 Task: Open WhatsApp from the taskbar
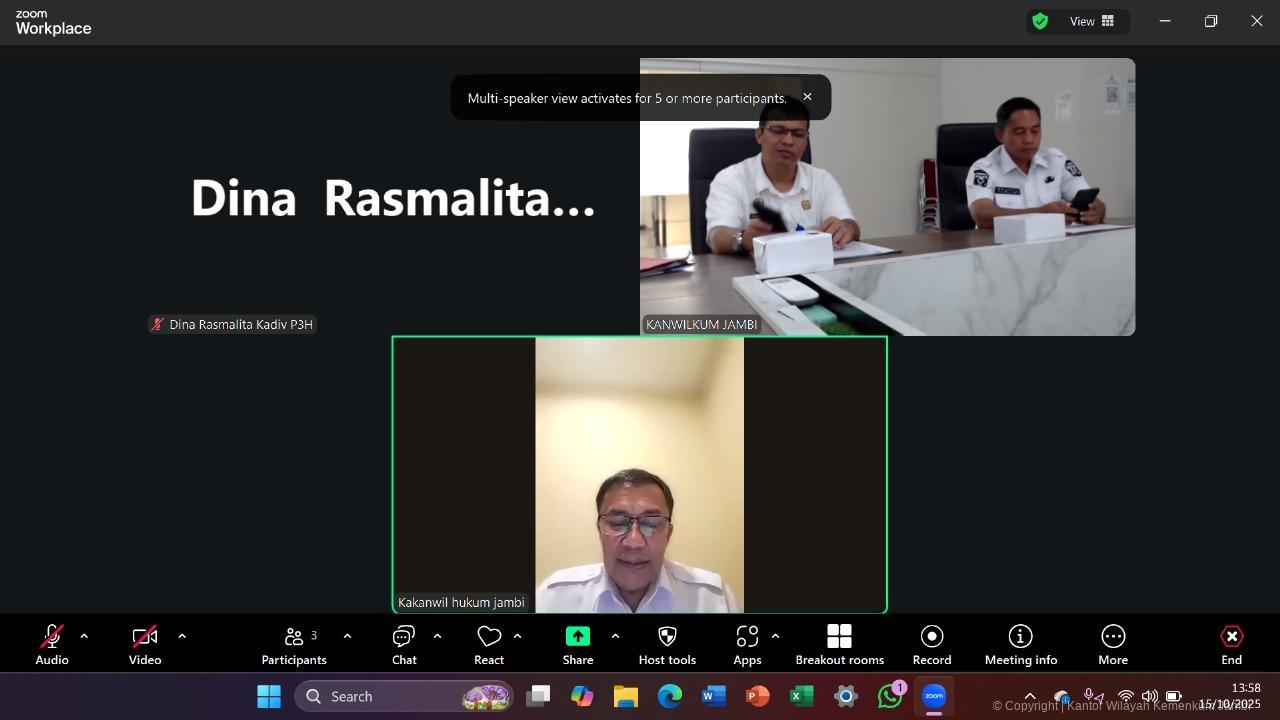click(x=889, y=696)
